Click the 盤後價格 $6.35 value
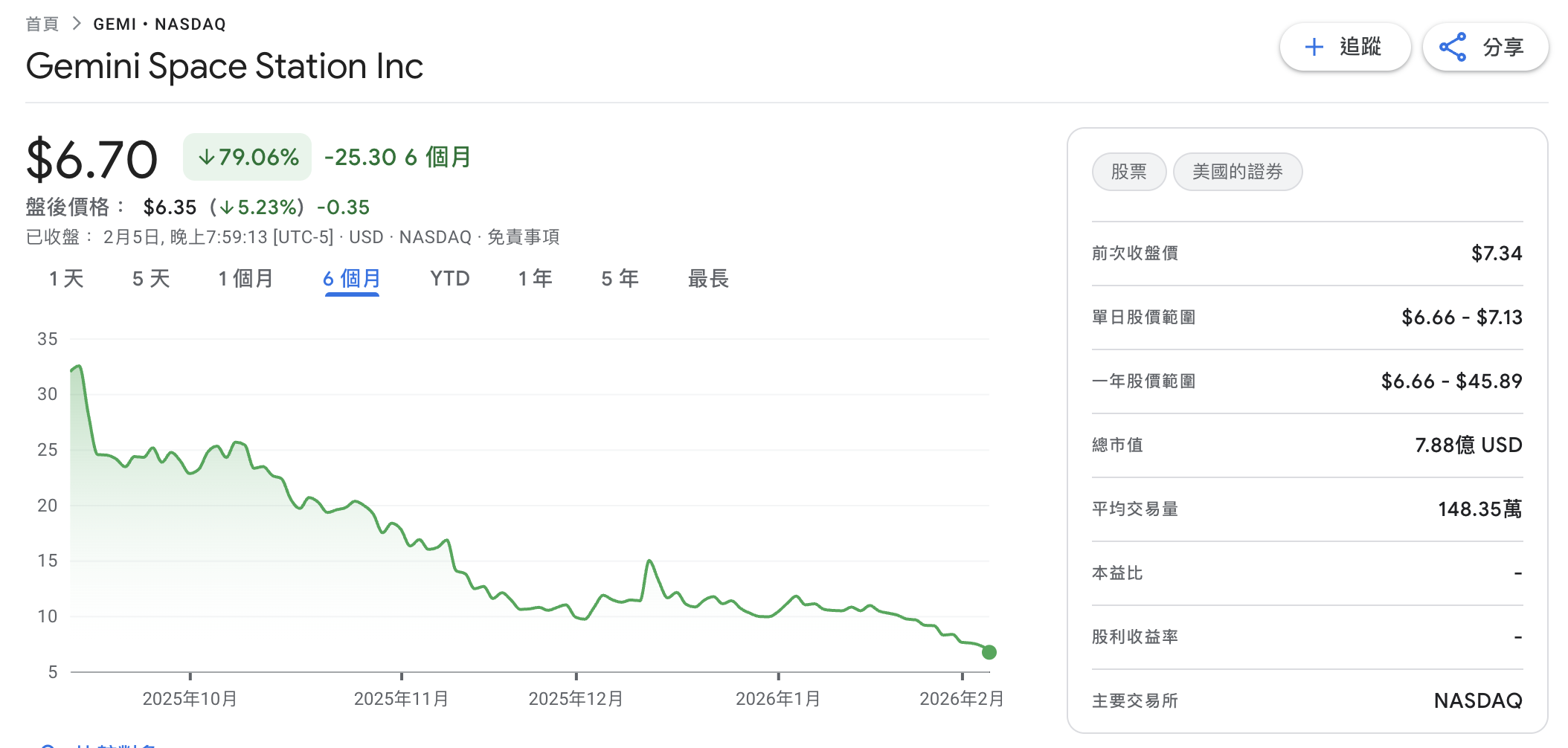1568x748 pixels. coord(170,207)
